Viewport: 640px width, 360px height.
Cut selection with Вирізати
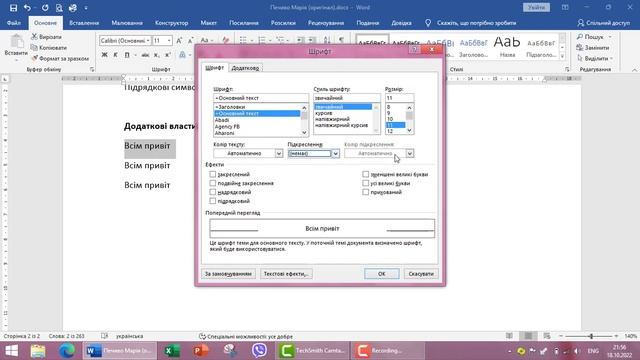pyautogui.click(x=46, y=37)
